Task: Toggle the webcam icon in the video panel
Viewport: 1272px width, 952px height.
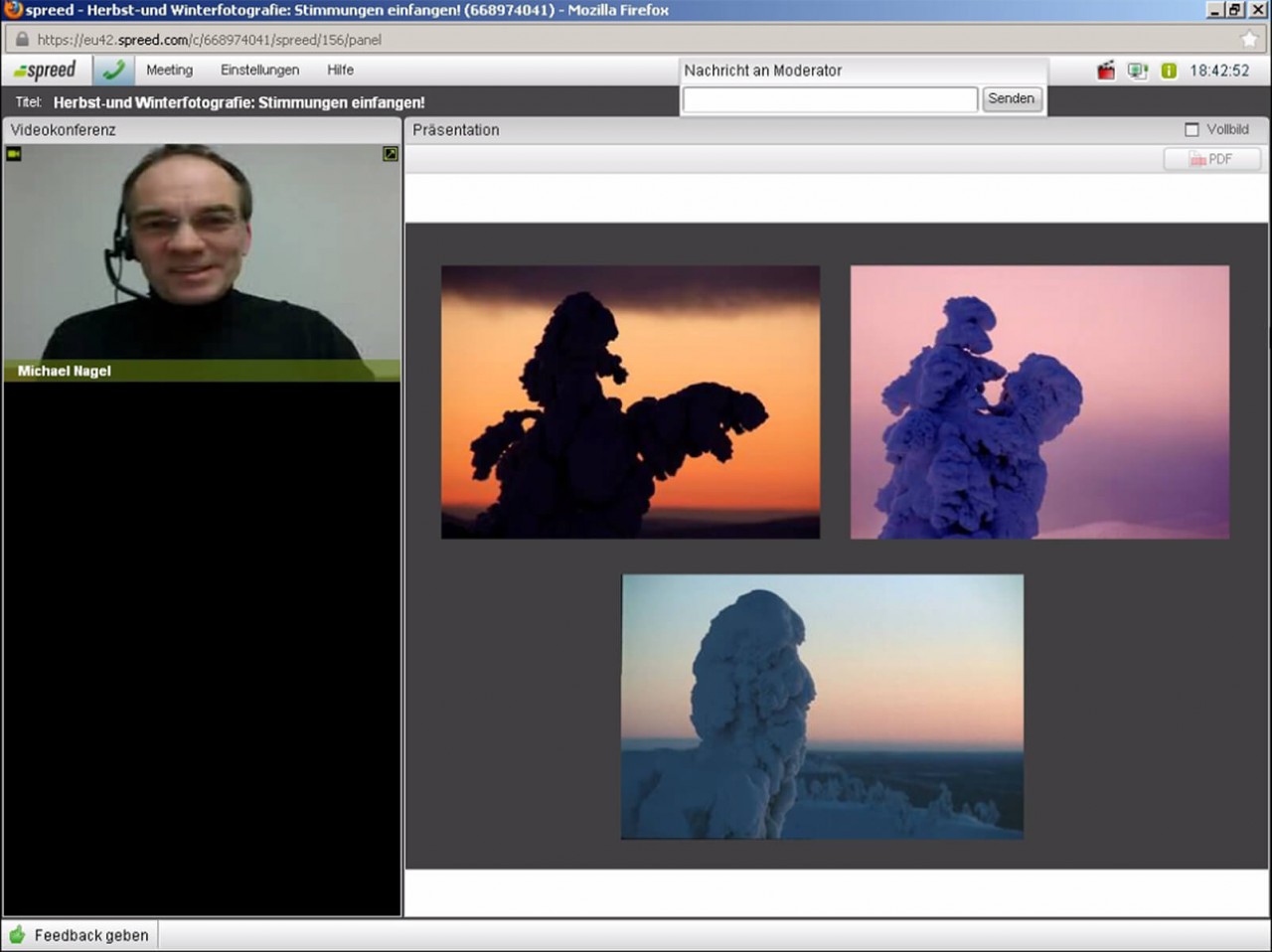Action: tap(14, 154)
